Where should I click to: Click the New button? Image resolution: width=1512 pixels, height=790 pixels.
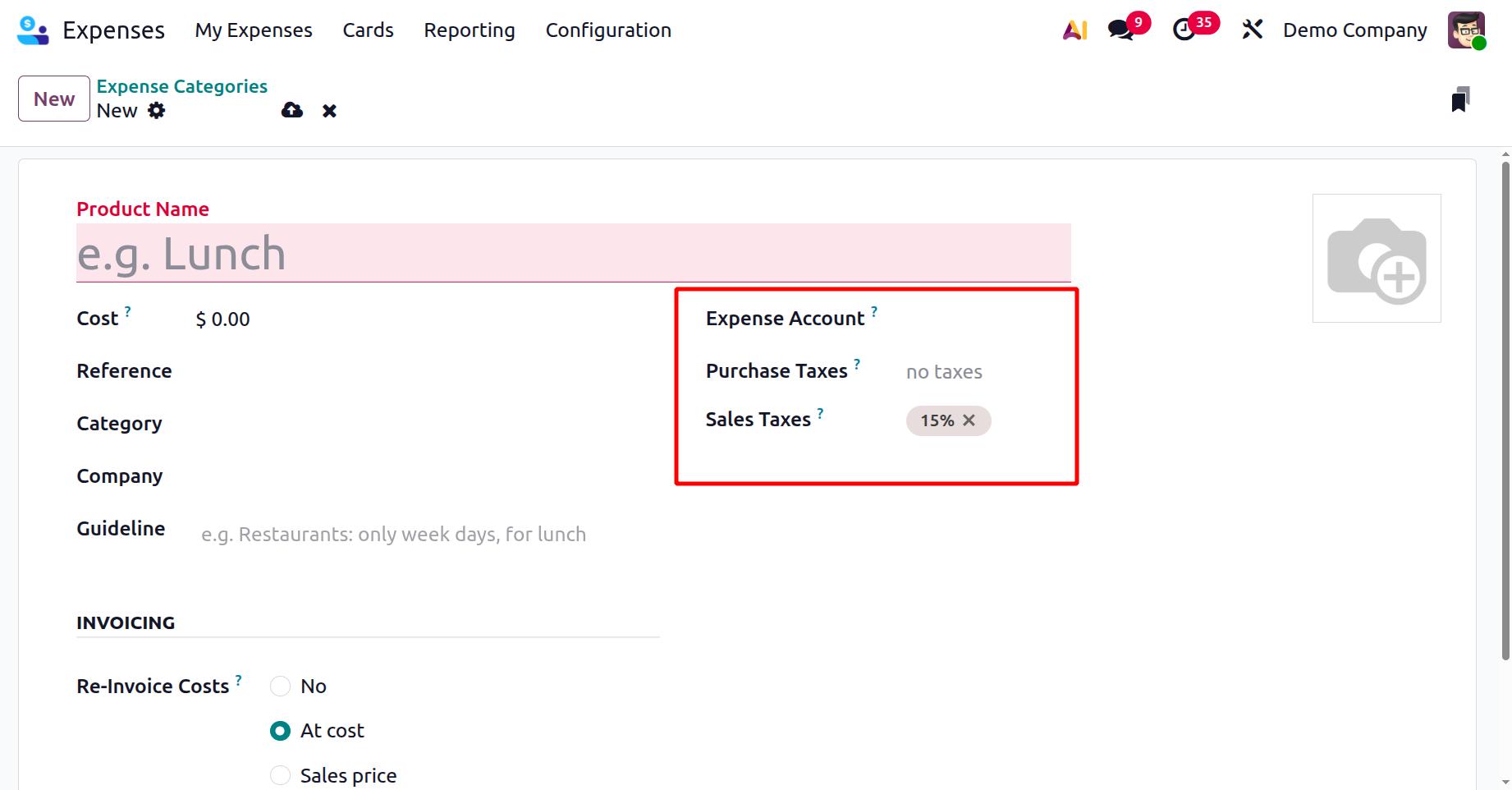click(54, 99)
